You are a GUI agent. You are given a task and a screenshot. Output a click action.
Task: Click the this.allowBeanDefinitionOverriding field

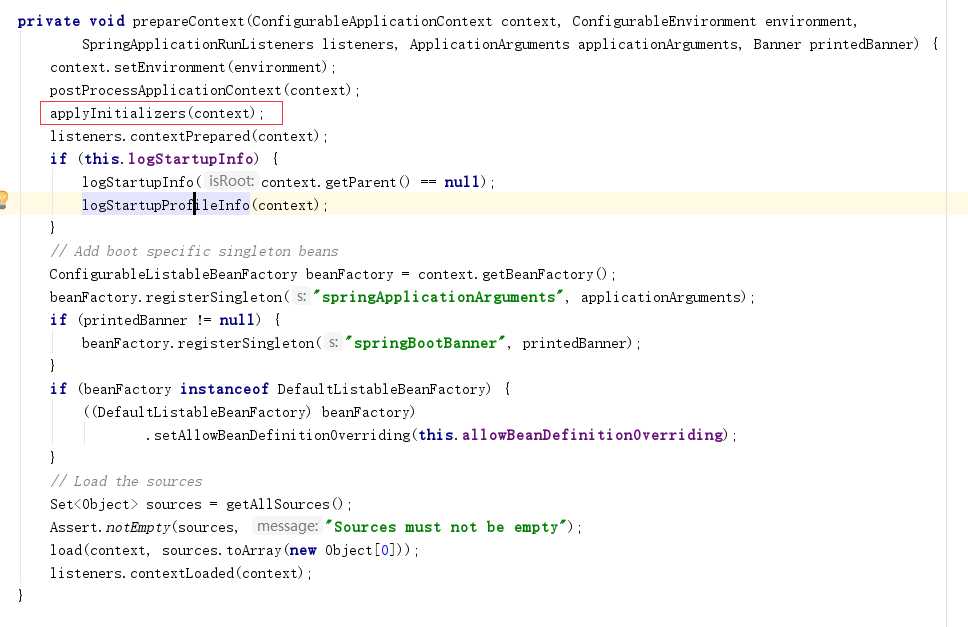570,435
